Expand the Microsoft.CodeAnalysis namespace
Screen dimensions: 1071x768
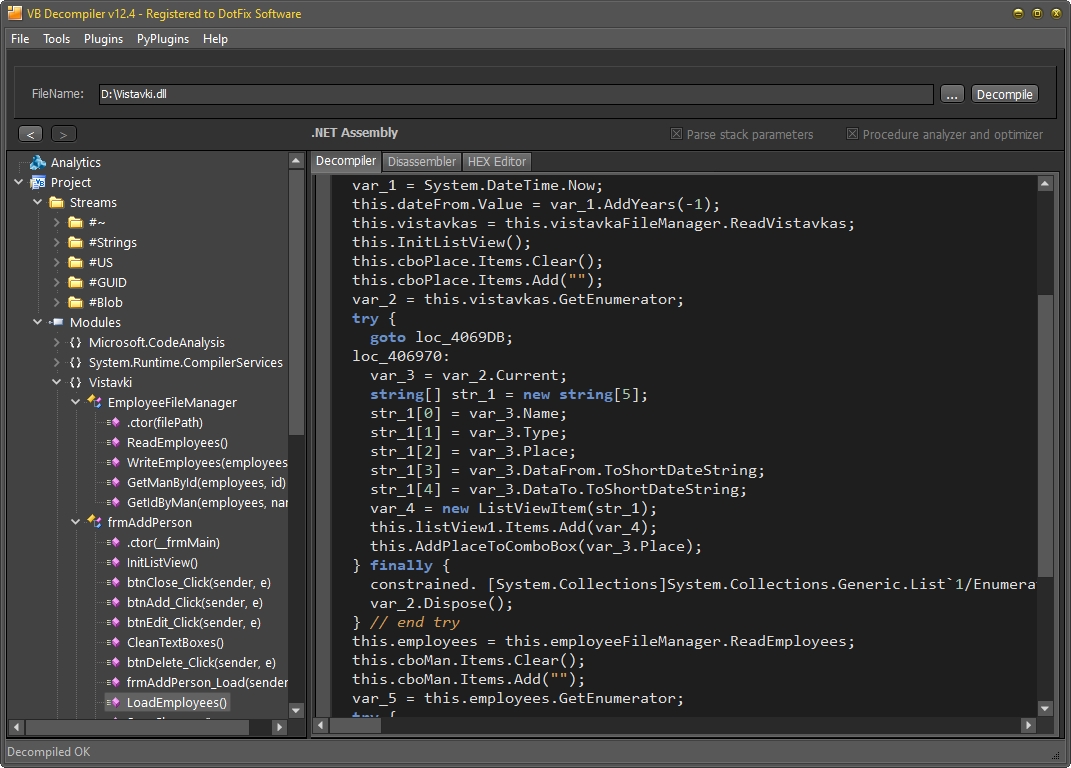click(57, 342)
